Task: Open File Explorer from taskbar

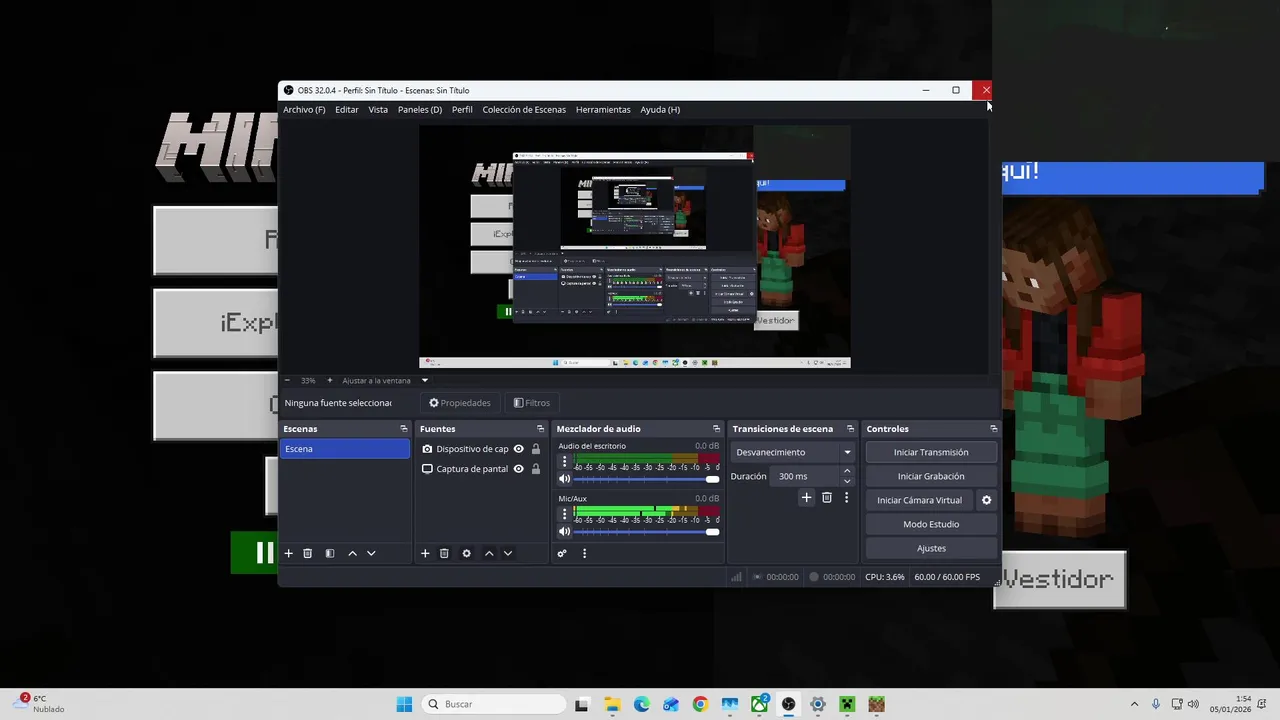Action: point(612,704)
